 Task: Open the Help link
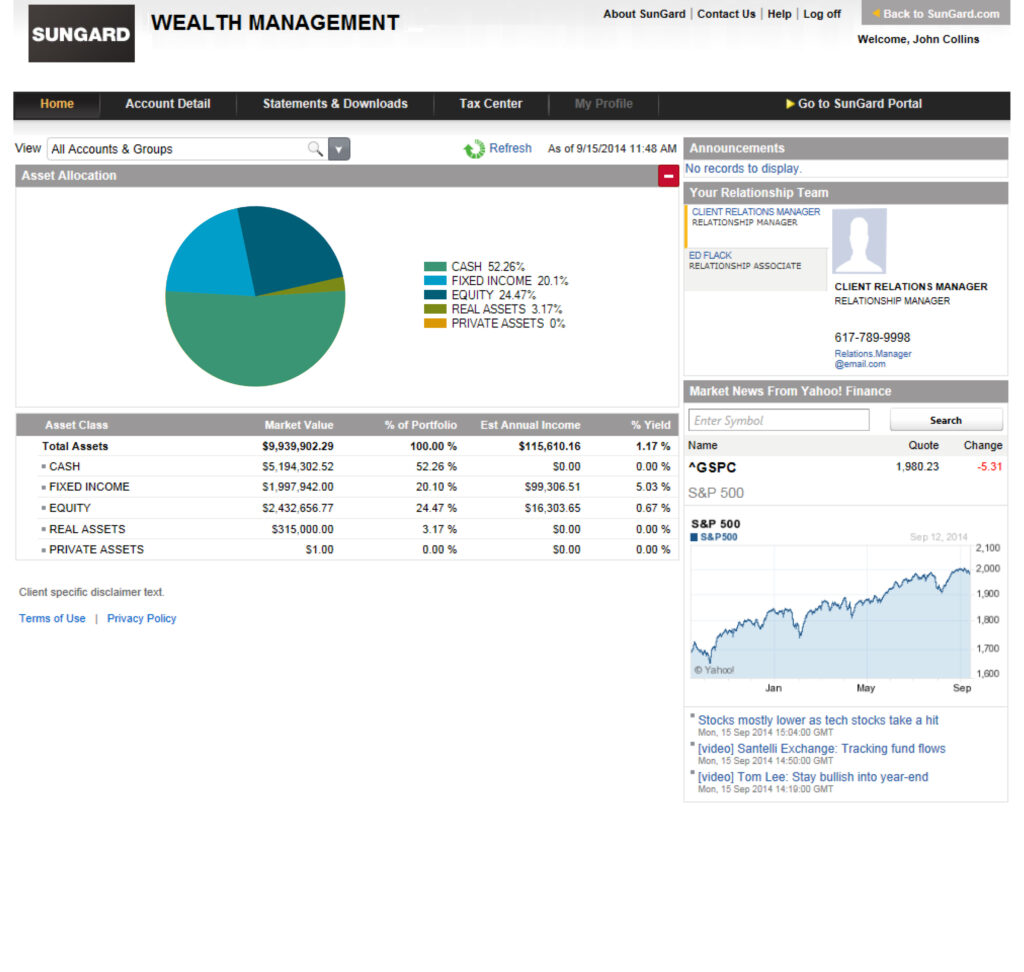pyautogui.click(x=779, y=14)
